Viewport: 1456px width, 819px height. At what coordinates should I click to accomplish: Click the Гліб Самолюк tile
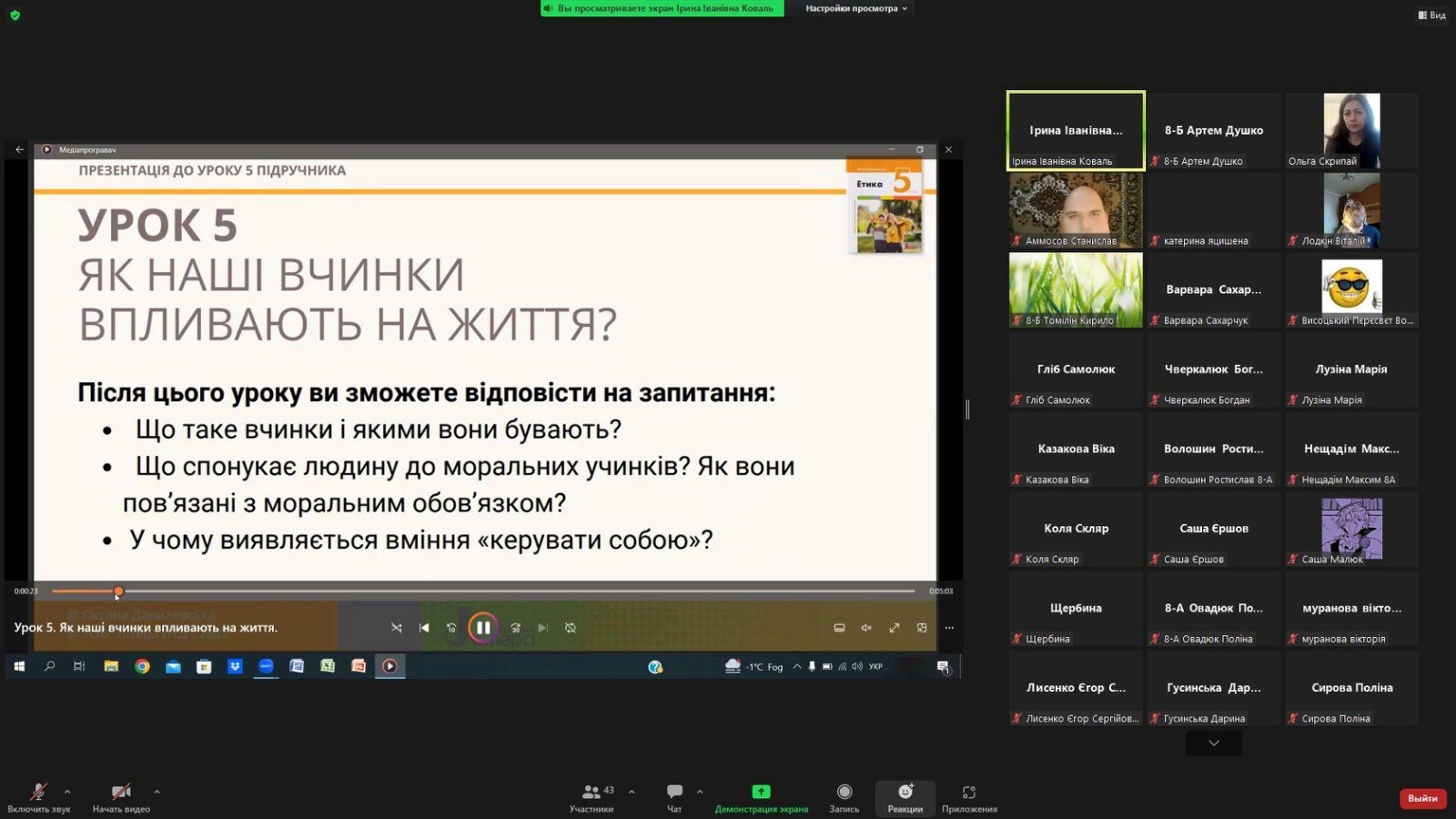1076,369
